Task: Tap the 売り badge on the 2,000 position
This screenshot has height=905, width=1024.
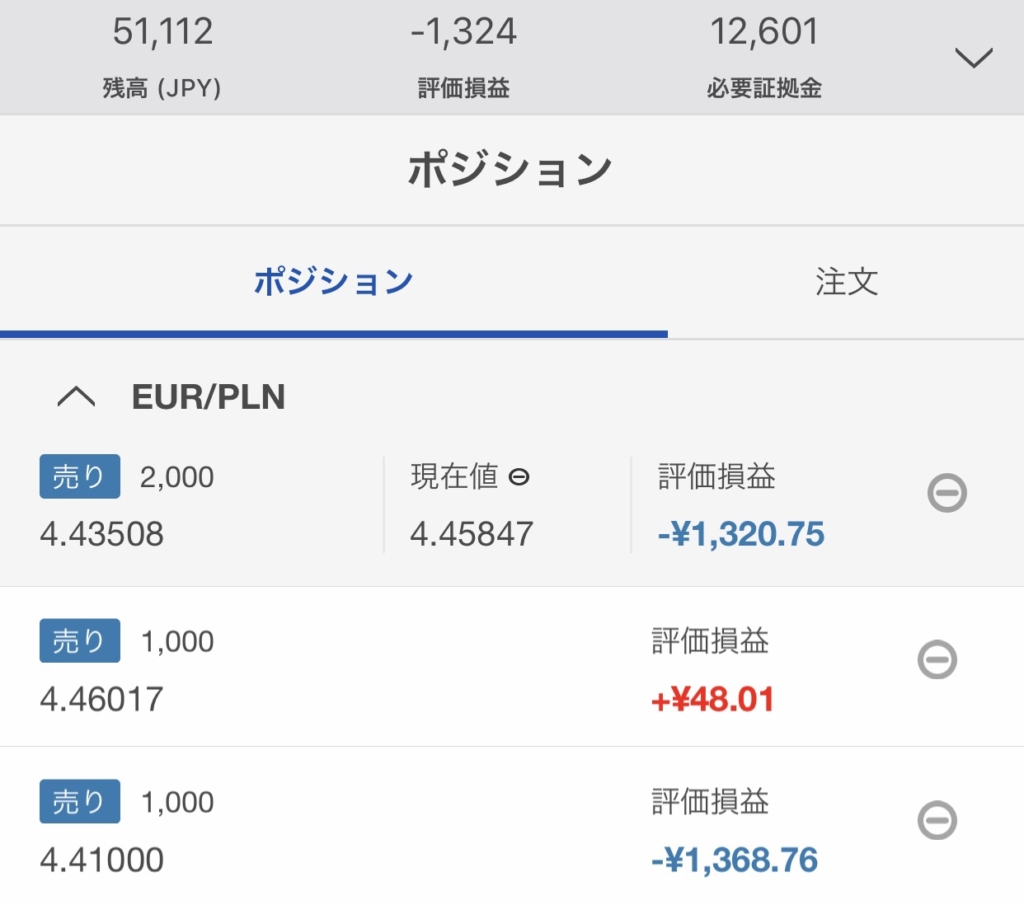Action: [80, 477]
